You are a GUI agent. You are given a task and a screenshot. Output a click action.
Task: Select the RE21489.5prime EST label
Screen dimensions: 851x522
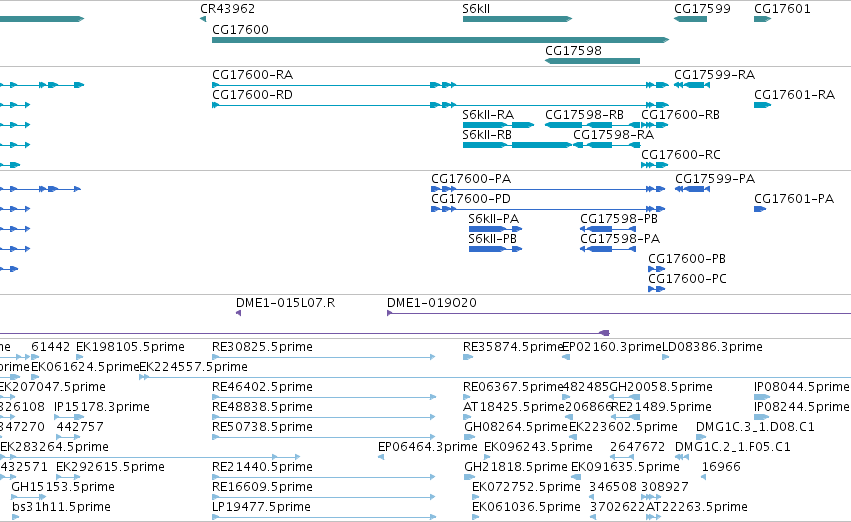coord(661,407)
